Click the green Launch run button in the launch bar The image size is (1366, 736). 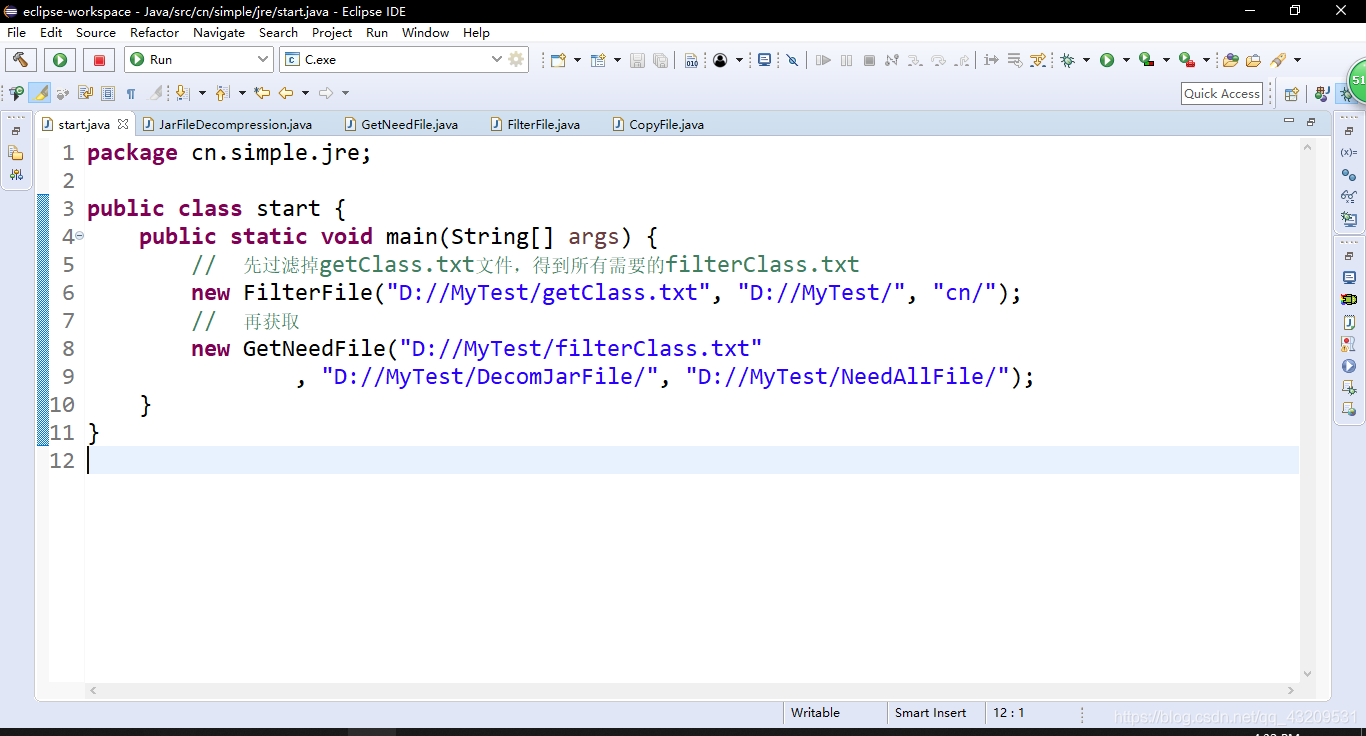click(x=60, y=60)
